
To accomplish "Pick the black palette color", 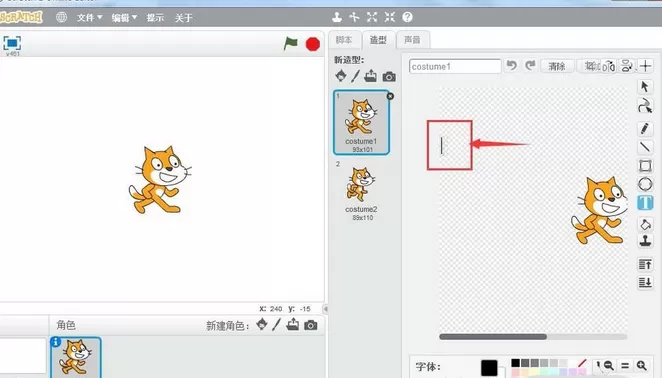I will coord(515,363).
